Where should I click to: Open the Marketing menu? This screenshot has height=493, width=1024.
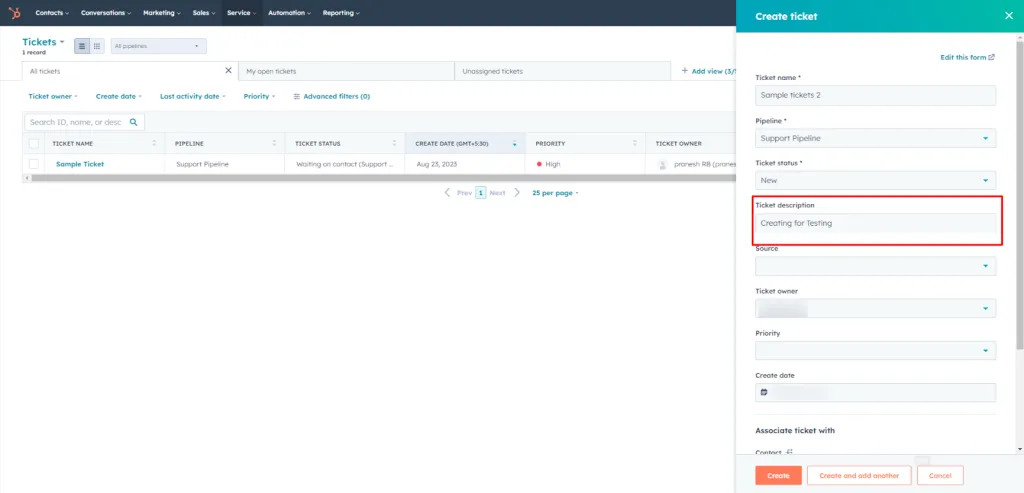162,12
